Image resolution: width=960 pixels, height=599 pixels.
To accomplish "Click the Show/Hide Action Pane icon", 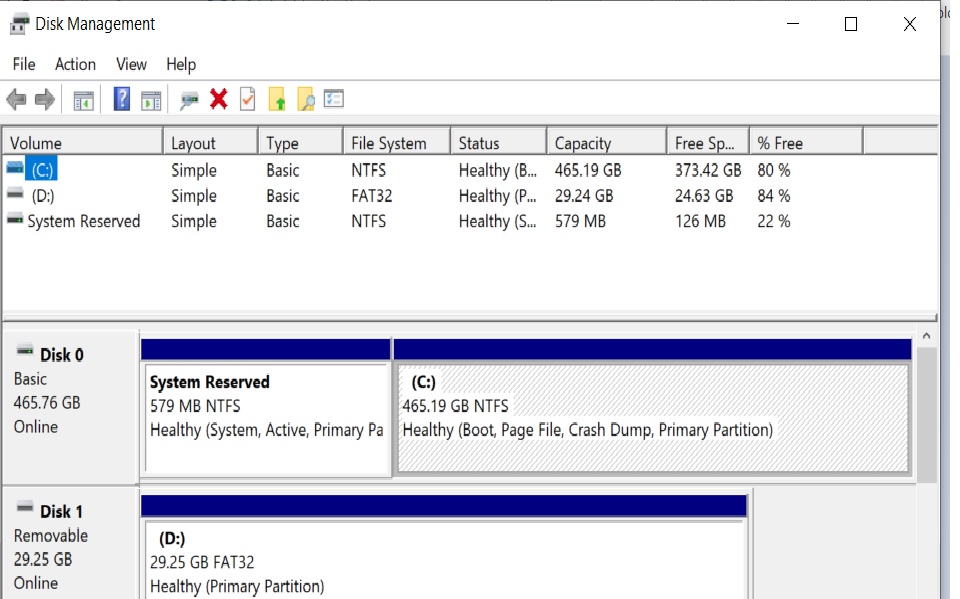I will point(151,99).
